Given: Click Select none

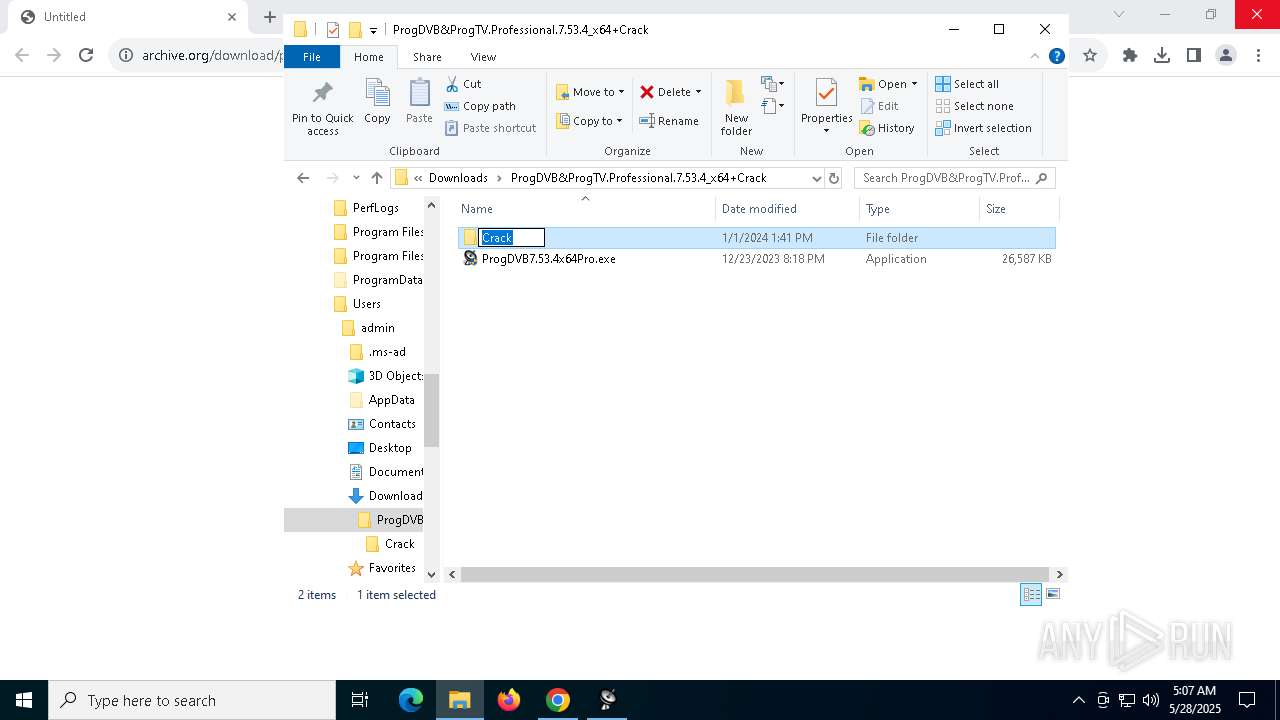Looking at the screenshot, I should point(974,106).
